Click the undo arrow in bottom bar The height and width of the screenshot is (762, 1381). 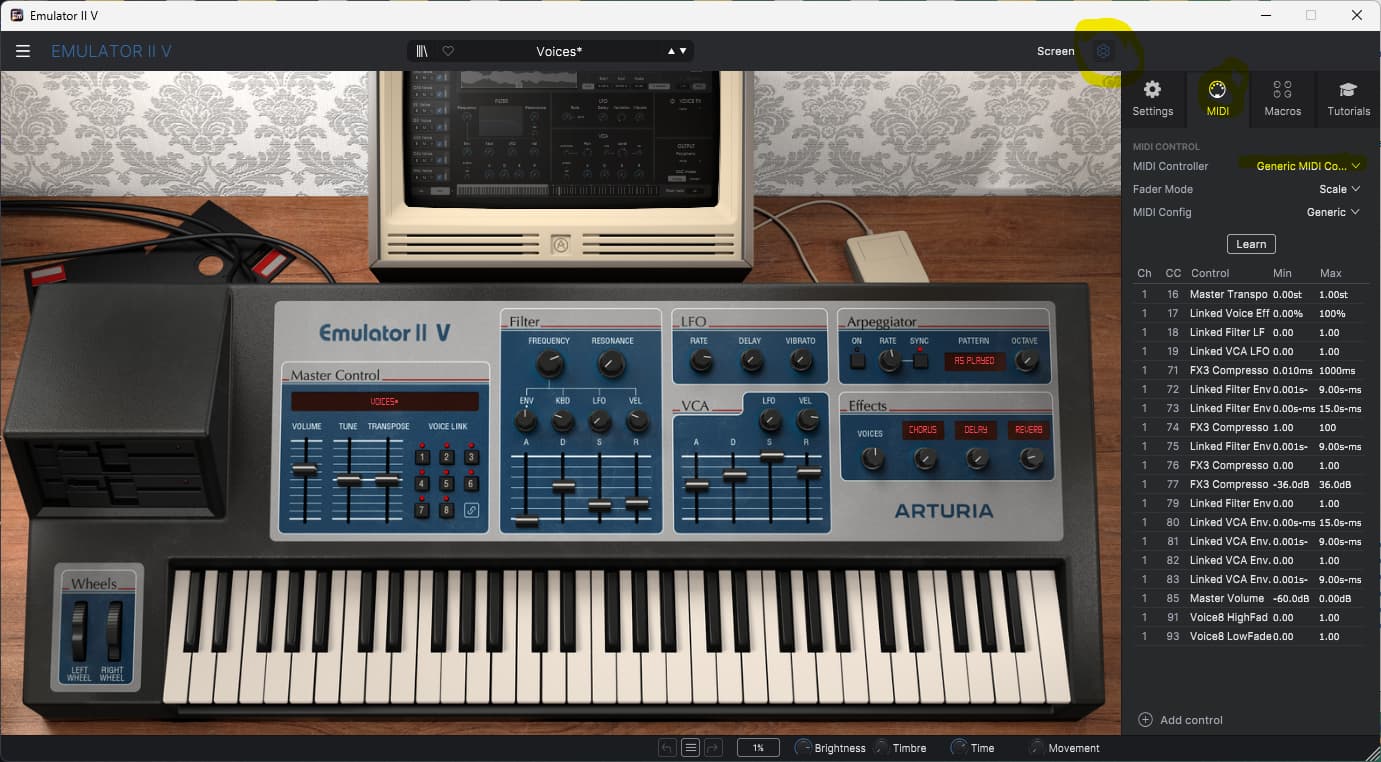[667, 748]
